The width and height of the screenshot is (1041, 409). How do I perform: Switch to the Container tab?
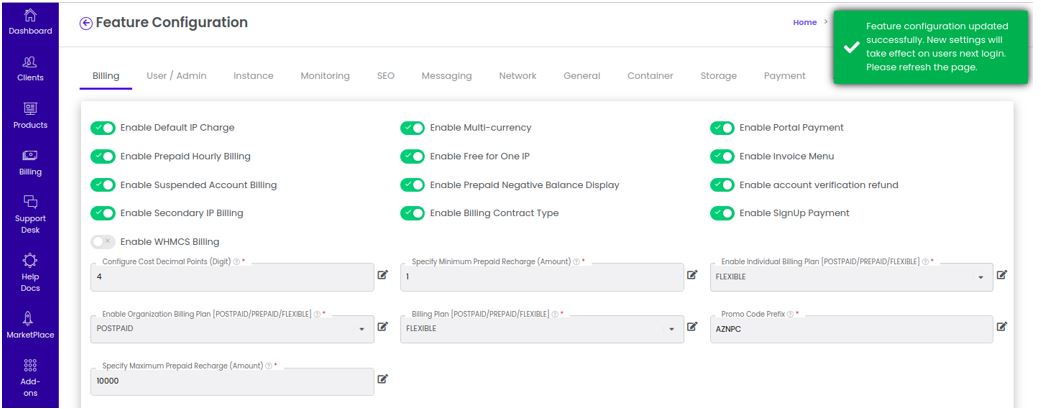coord(651,76)
